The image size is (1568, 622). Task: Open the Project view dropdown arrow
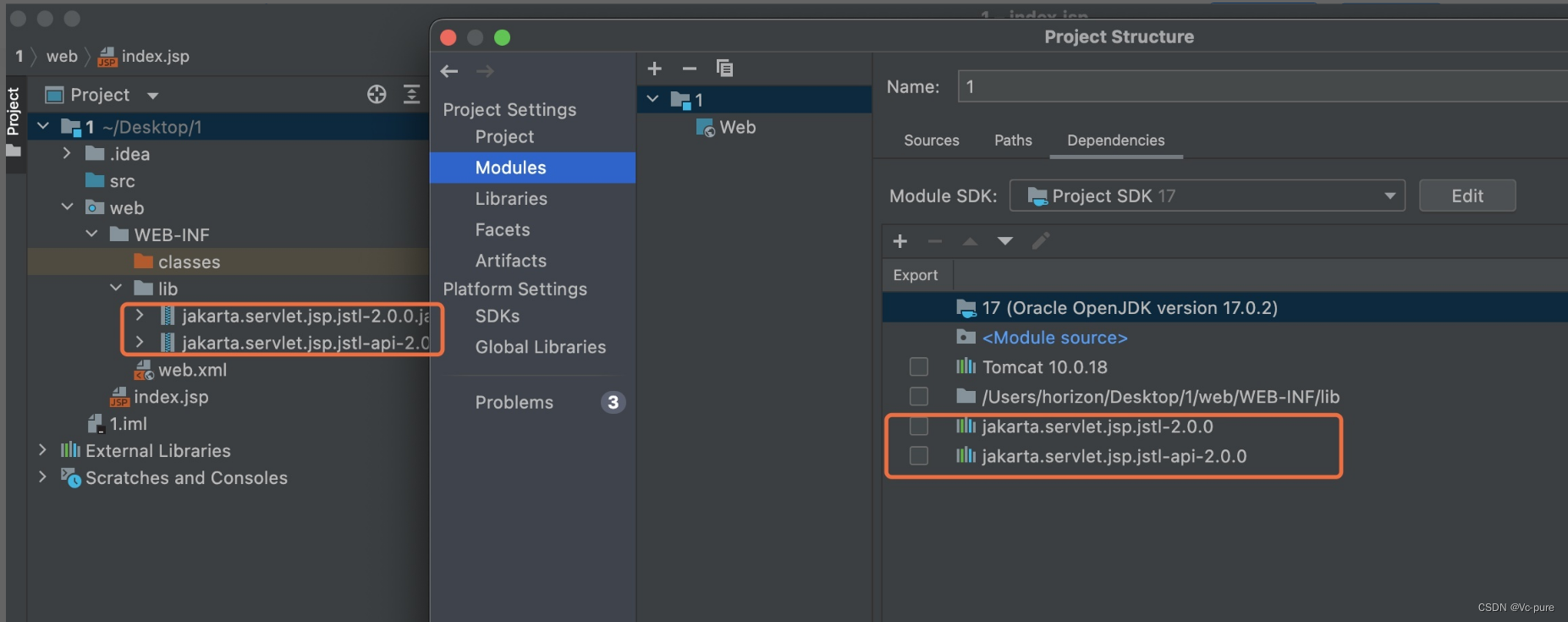tap(152, 96)
